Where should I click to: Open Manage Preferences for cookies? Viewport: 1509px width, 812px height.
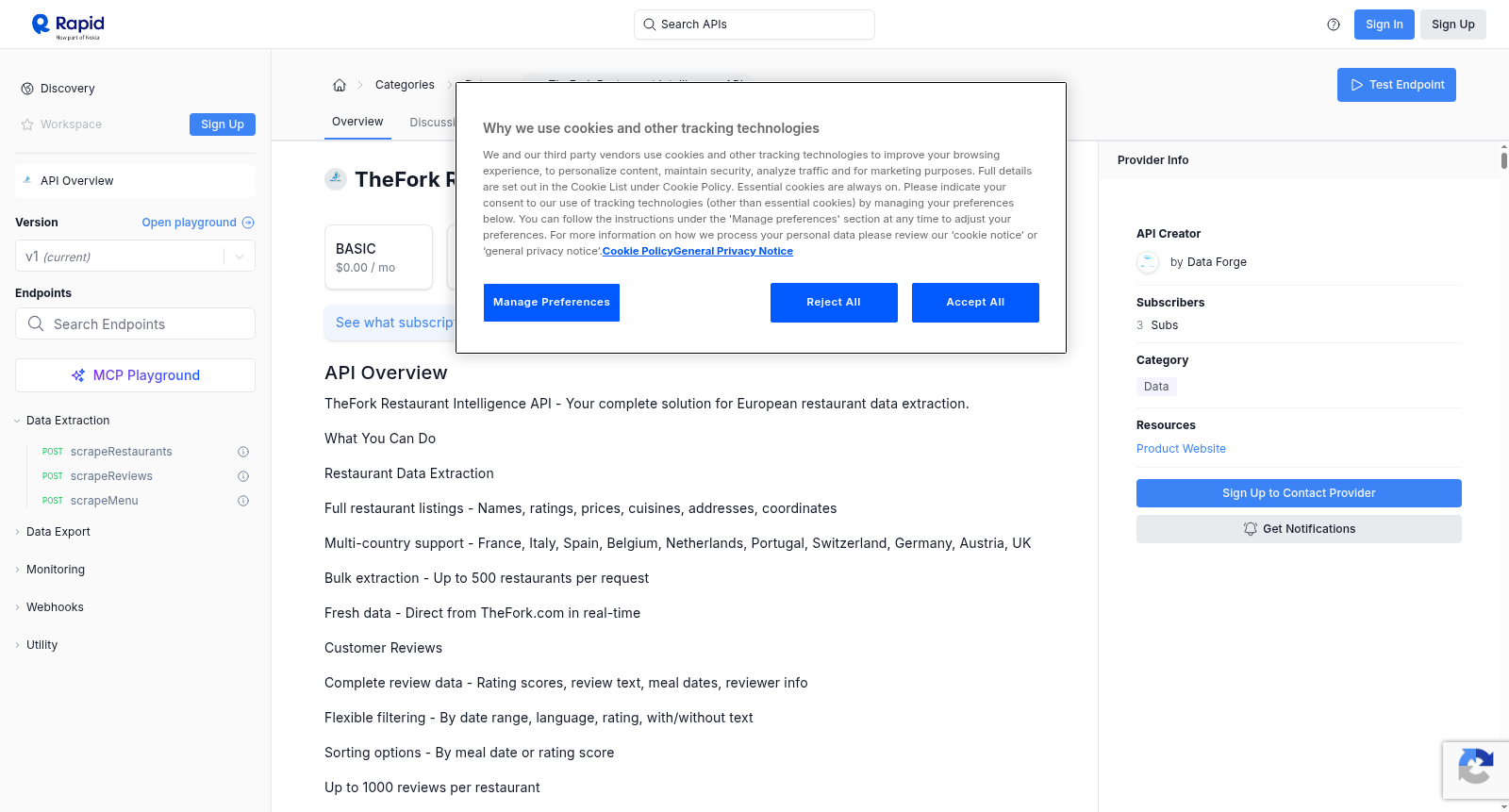pyautogui.click(x=552, y=303)
